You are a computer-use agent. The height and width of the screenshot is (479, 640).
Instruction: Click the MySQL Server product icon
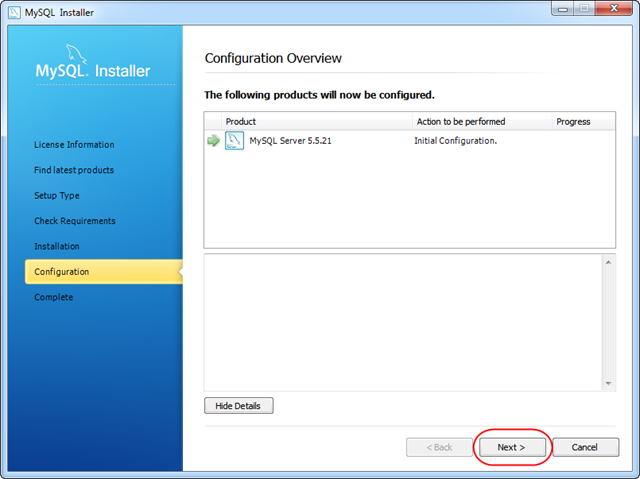(234, 141)
